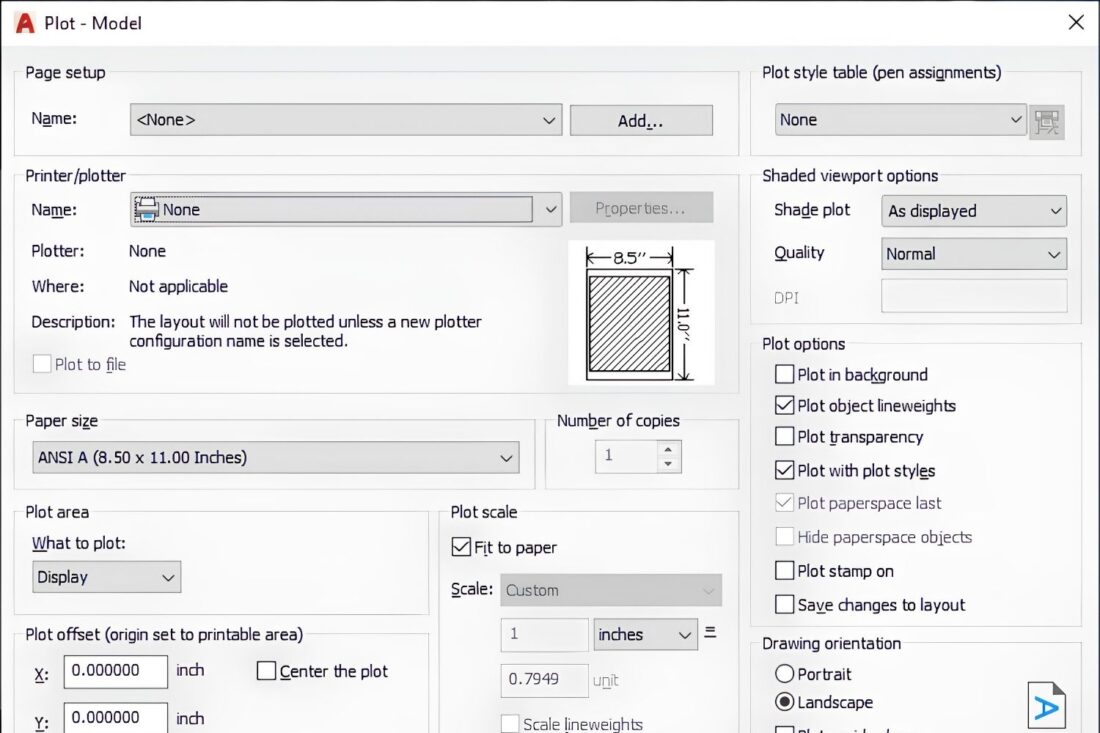Open the Quality dropdown
Image resolution: width=1100 pixels, height=733 pixels.
(974, 254)
